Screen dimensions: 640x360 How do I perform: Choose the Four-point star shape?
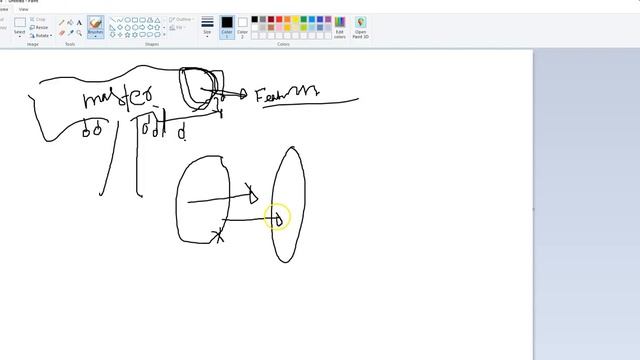pyautogui.click(x=120, y=35)
